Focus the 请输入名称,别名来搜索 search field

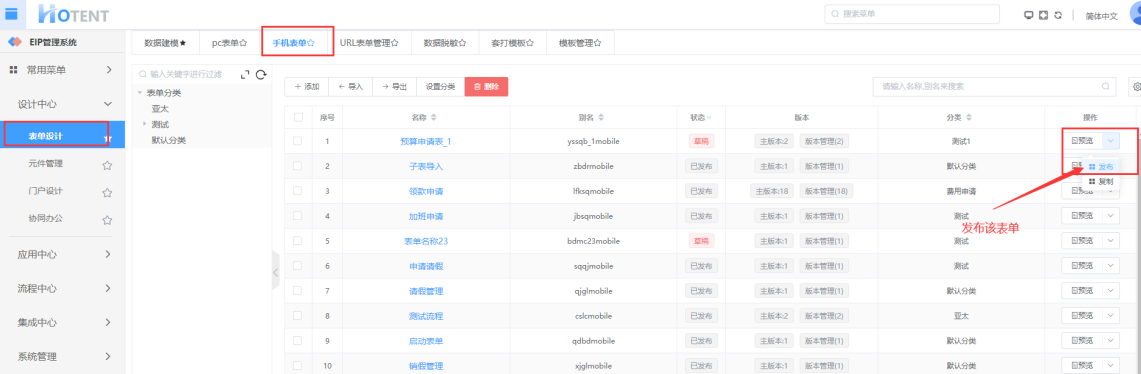click(x=994, y=87)
